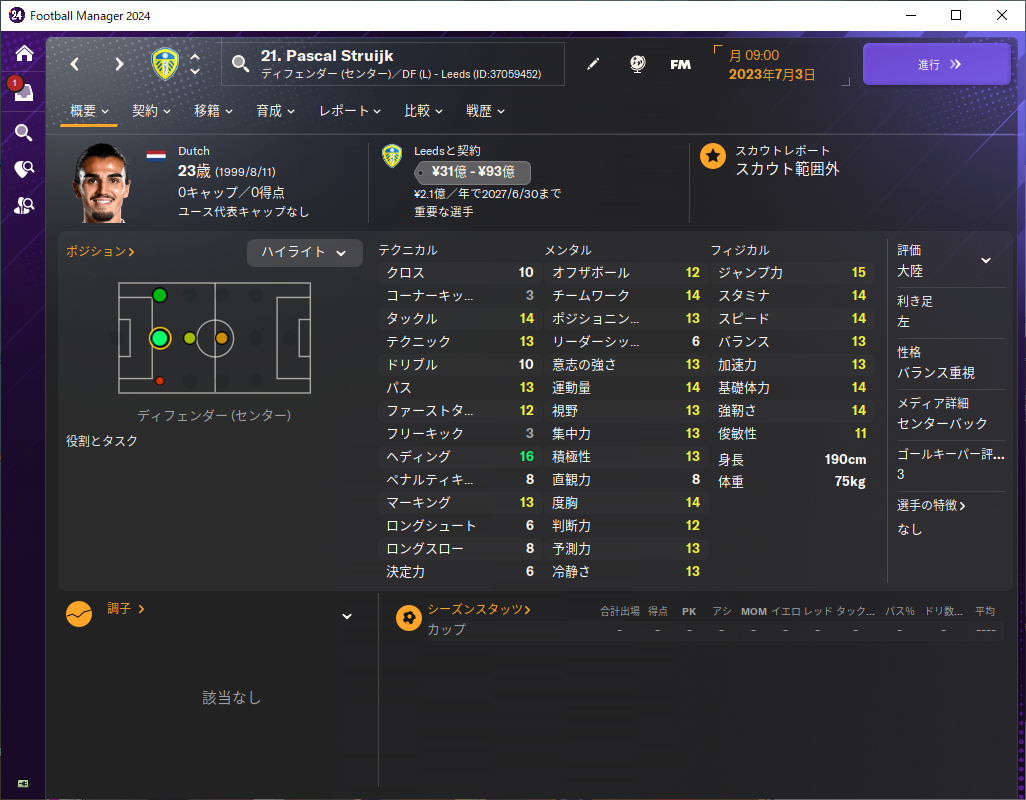Open the inbox icon with notification badge

23,91
